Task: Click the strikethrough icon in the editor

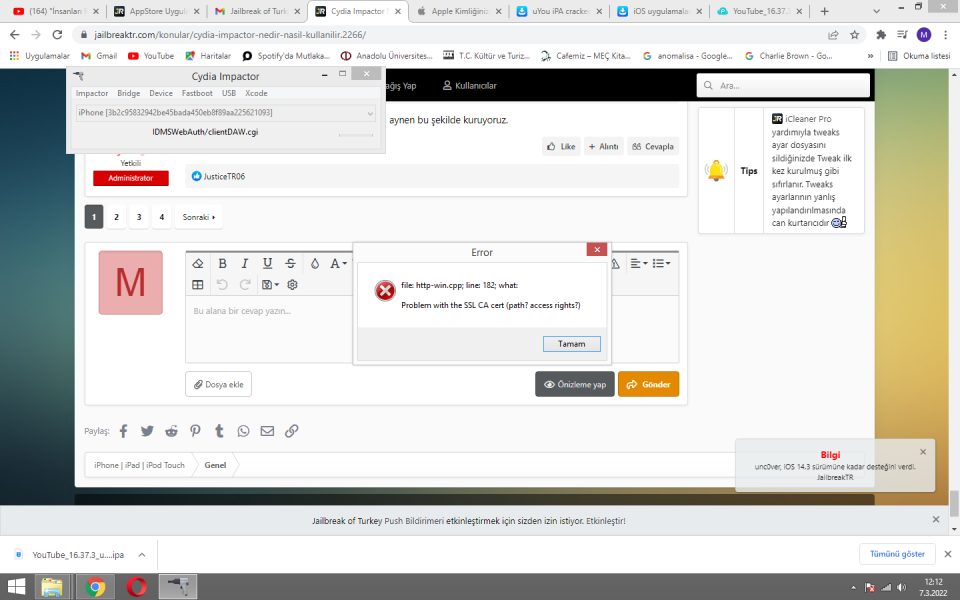Action: (x=290, y=264)
